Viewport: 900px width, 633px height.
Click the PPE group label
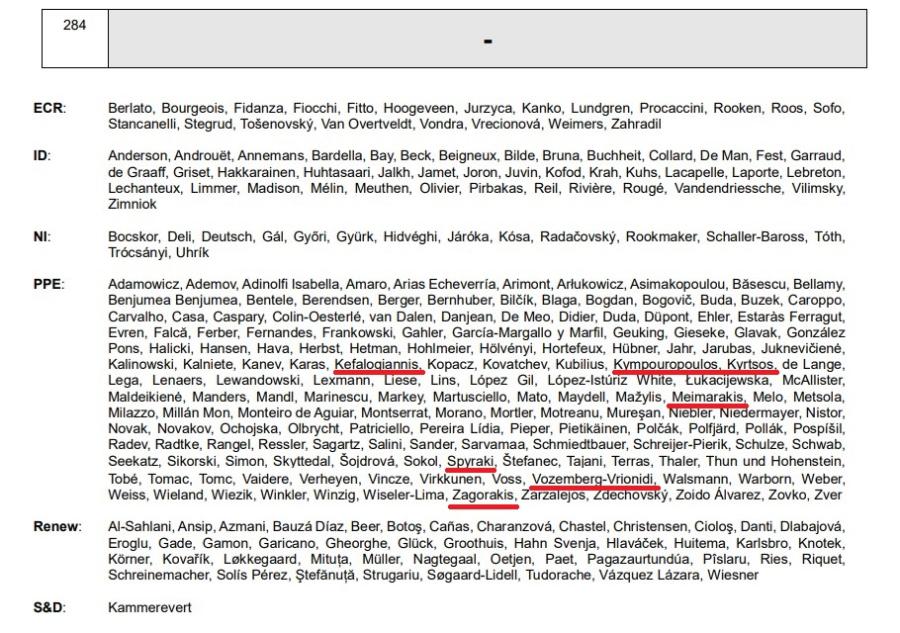49,284
